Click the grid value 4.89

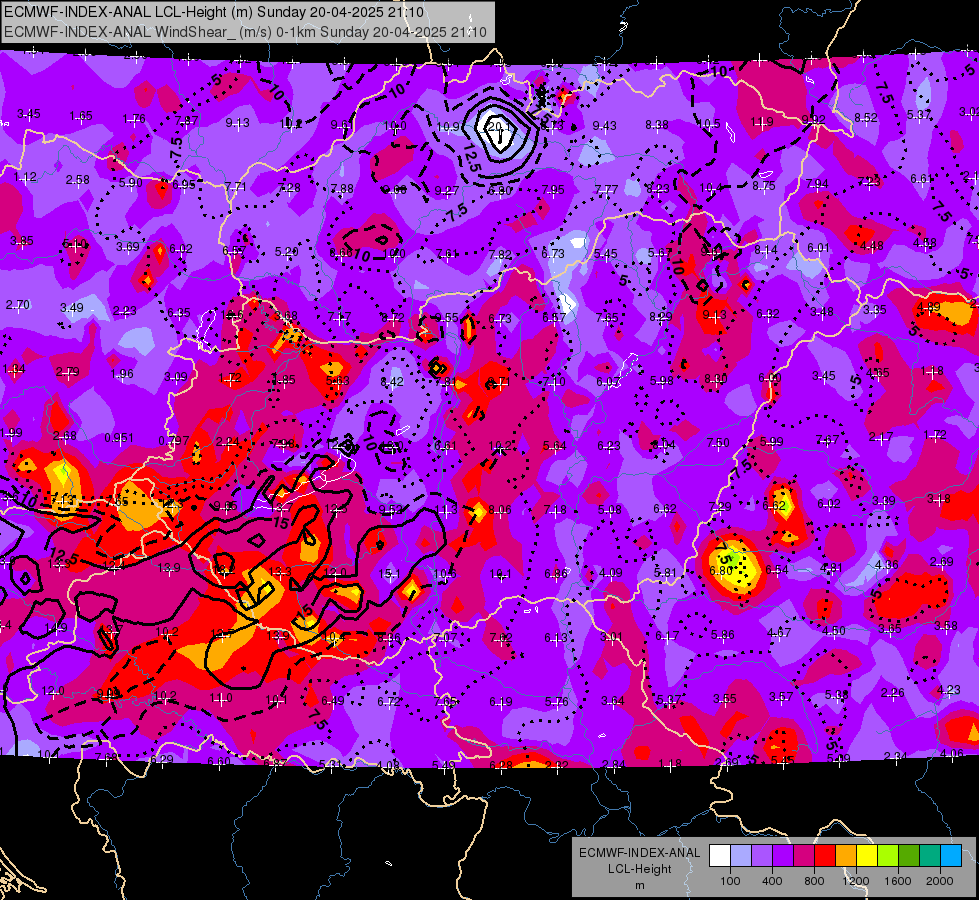pos(929,307)
